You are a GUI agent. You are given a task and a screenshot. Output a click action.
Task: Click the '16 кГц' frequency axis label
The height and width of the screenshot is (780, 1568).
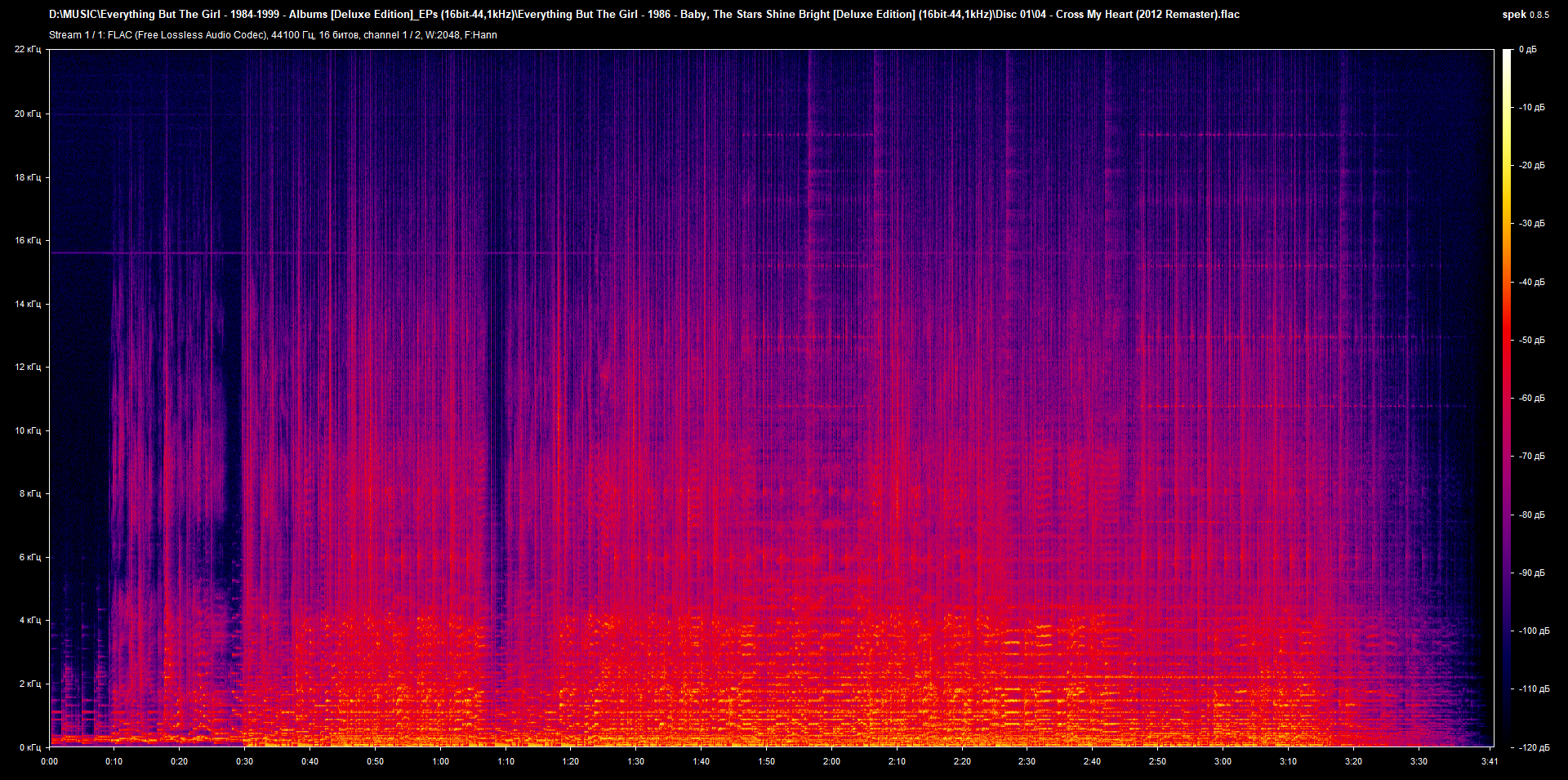pyautogui.click(x=28, y=240)
